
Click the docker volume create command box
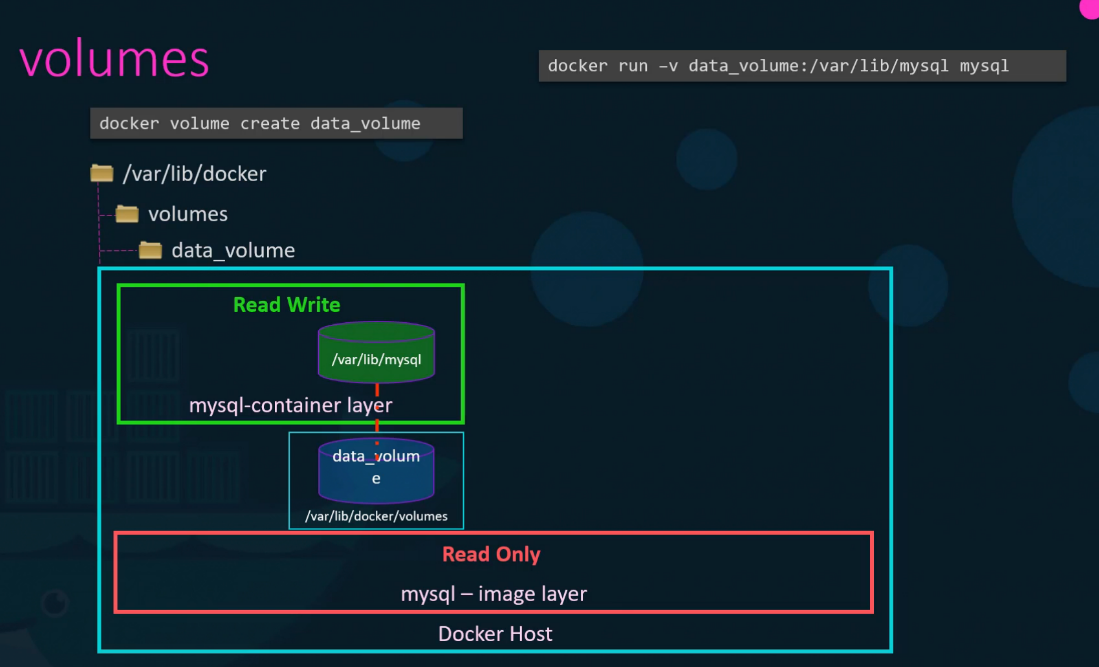pos(276,122)
